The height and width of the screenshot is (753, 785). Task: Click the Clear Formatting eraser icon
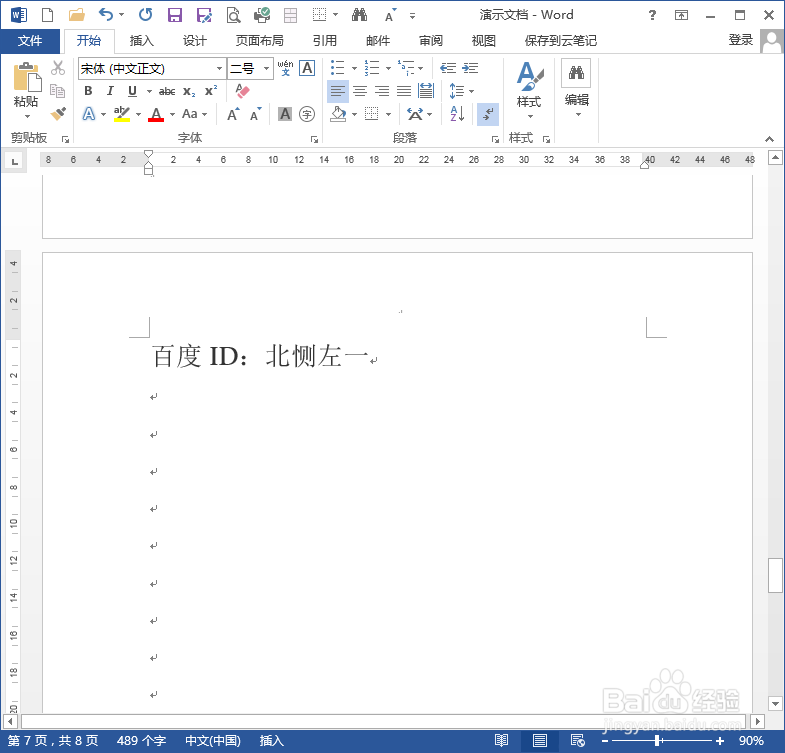pyautogui.click(x=242, y=91)
